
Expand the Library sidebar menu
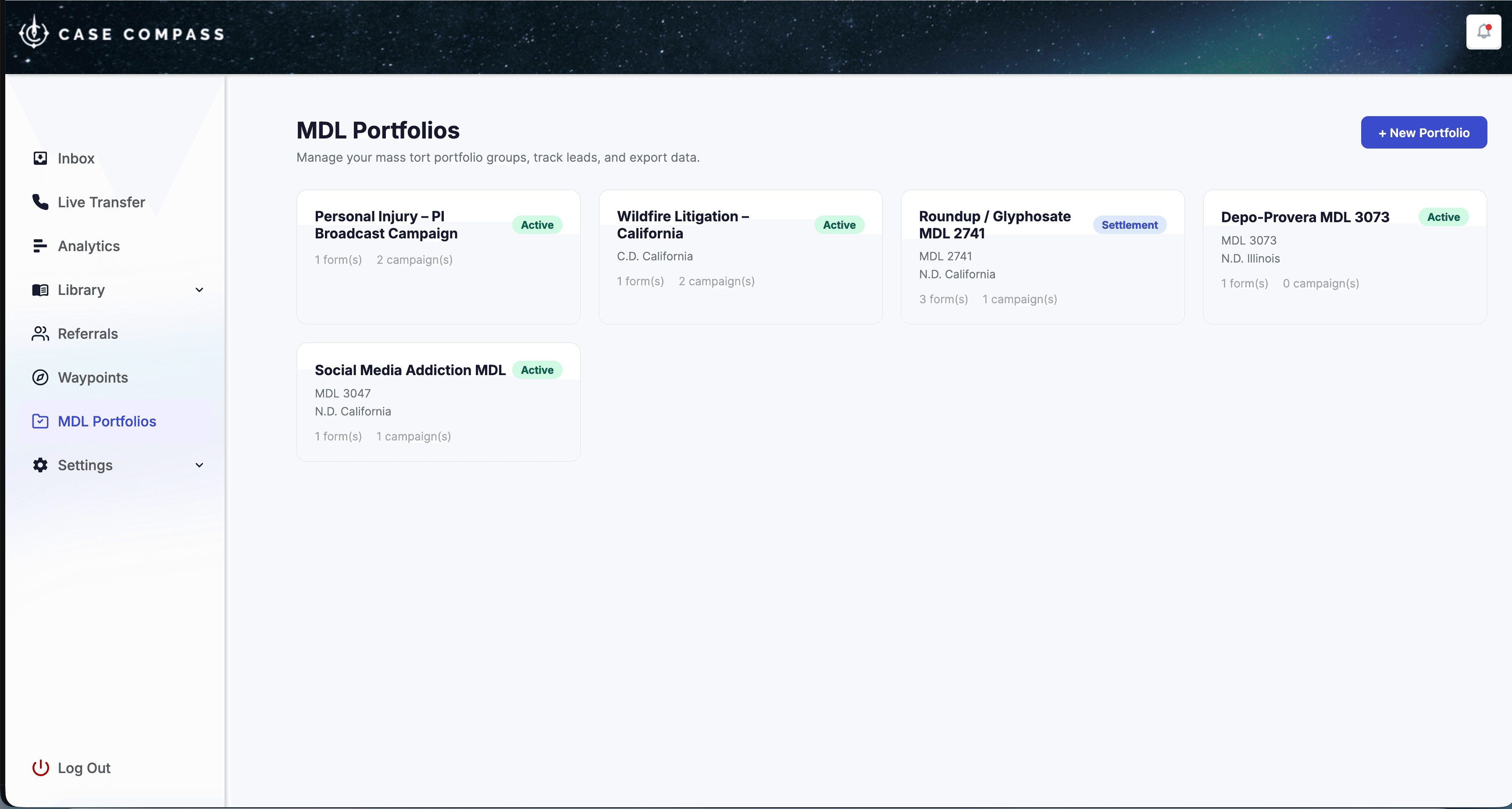click(x=200, y=290)
